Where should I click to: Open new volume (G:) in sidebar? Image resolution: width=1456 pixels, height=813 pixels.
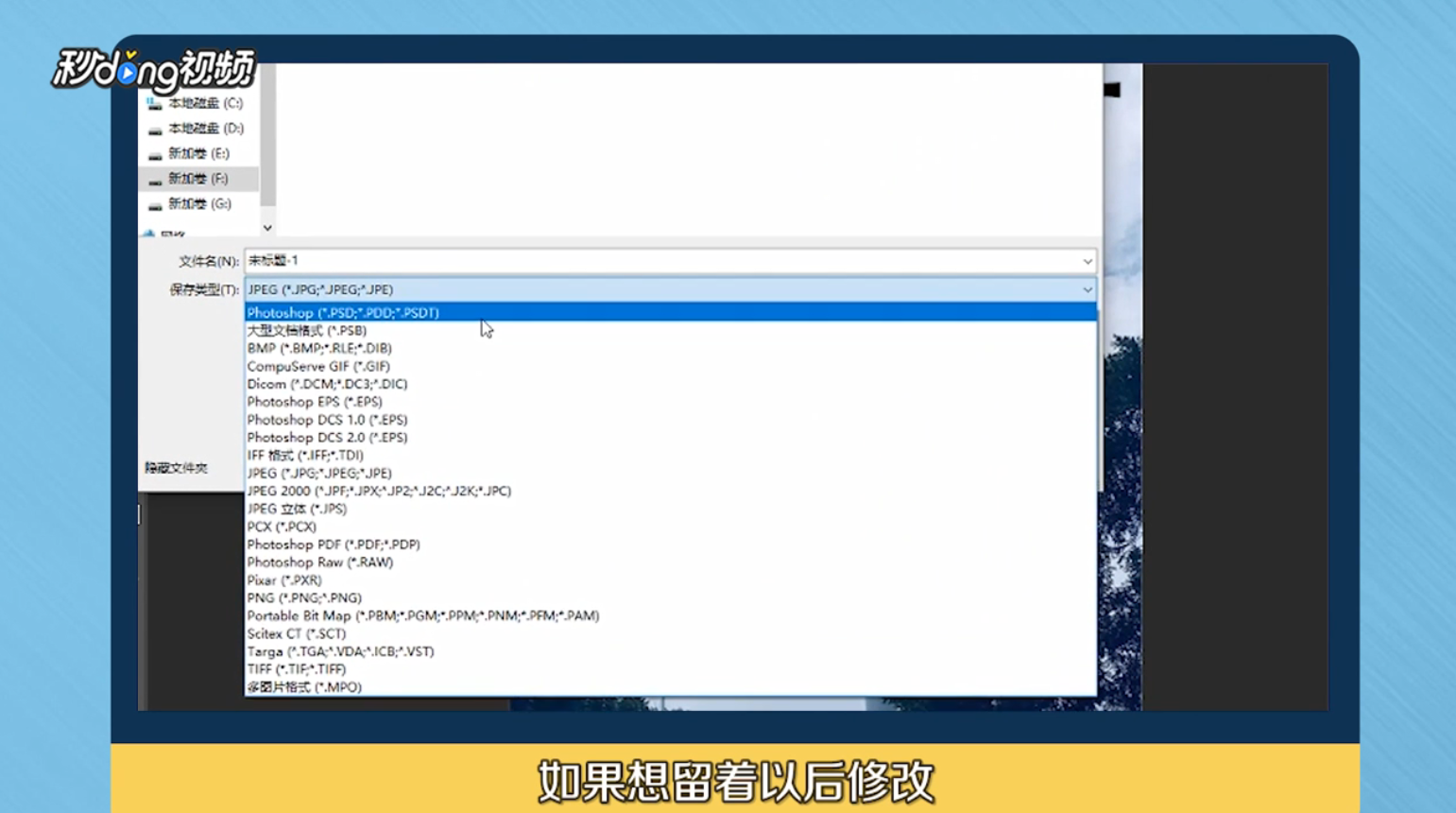click(197, 204)
